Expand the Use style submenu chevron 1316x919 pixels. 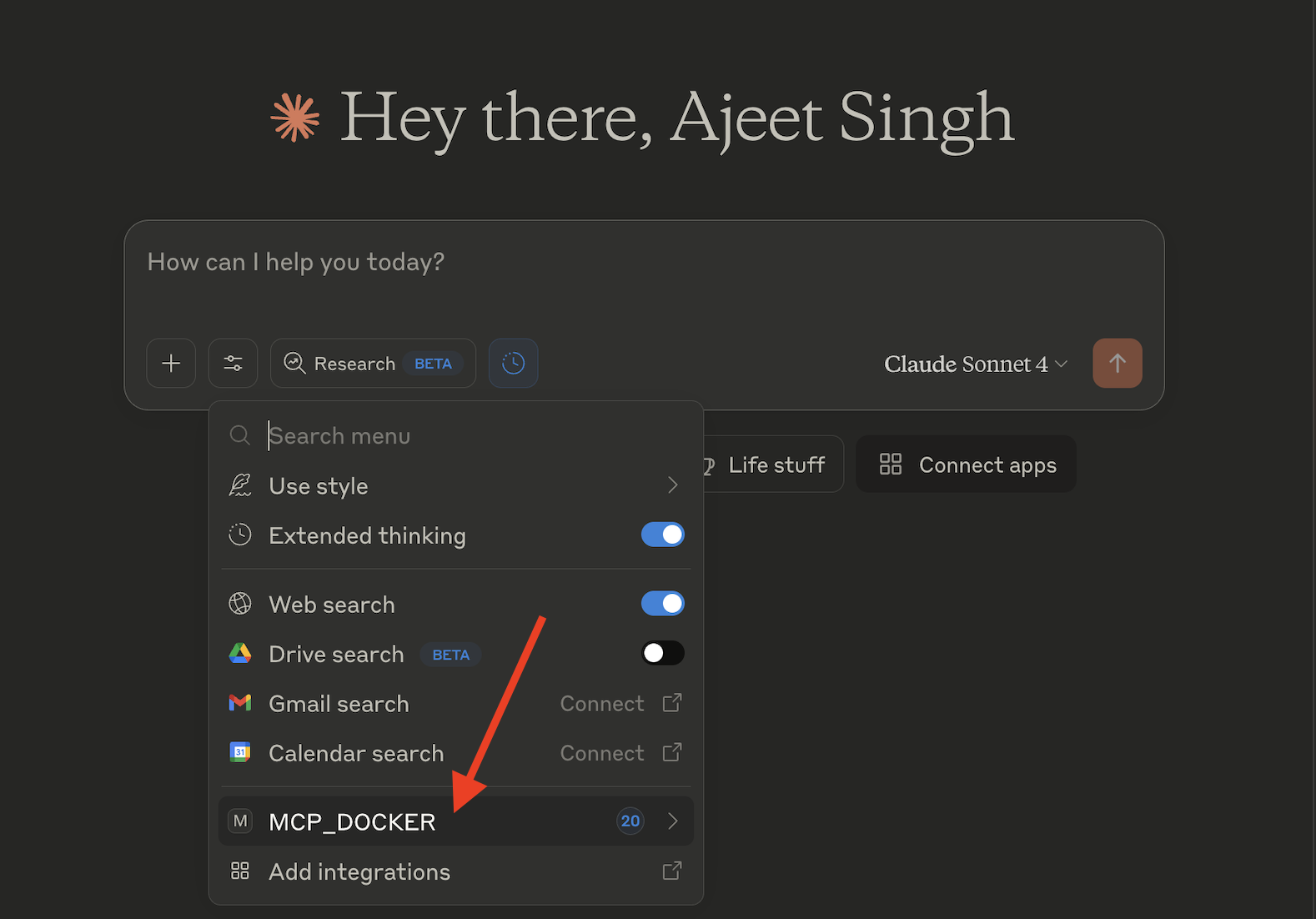[672, 485]
